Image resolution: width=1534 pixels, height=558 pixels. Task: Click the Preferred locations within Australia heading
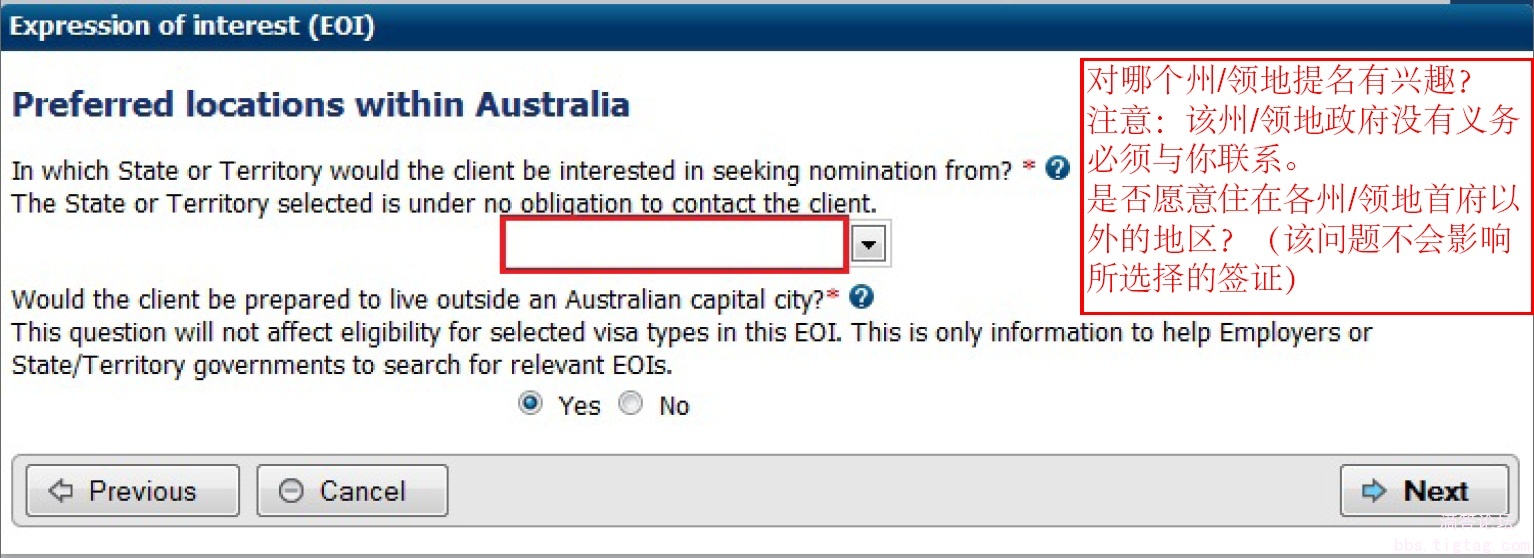coord(320,105)
